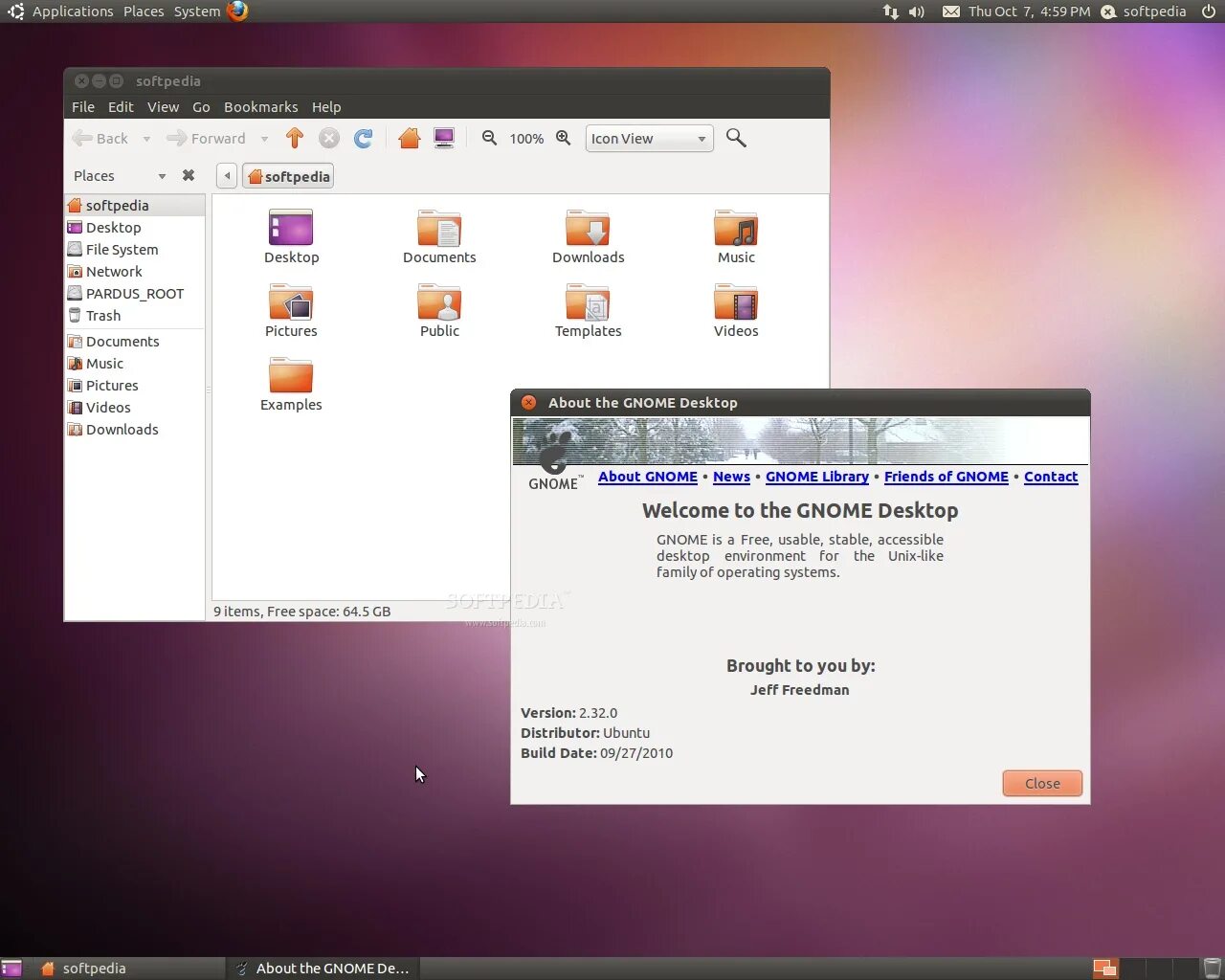The image size is (1225, 980).
Task: Launch Firefox from the top panel
Action: 237,11
